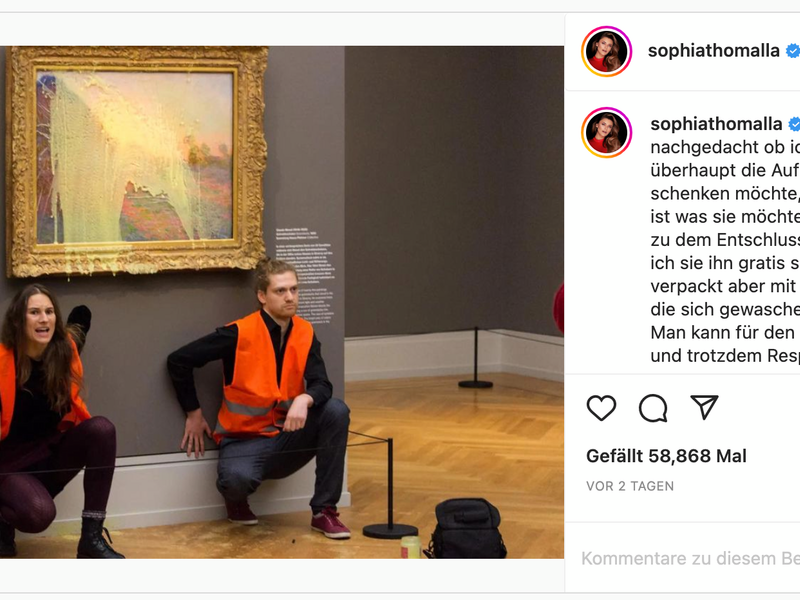Screen dimensions: 800x600
Task: Click the sophiathomalla username above the caption
Action: (716, 124)
